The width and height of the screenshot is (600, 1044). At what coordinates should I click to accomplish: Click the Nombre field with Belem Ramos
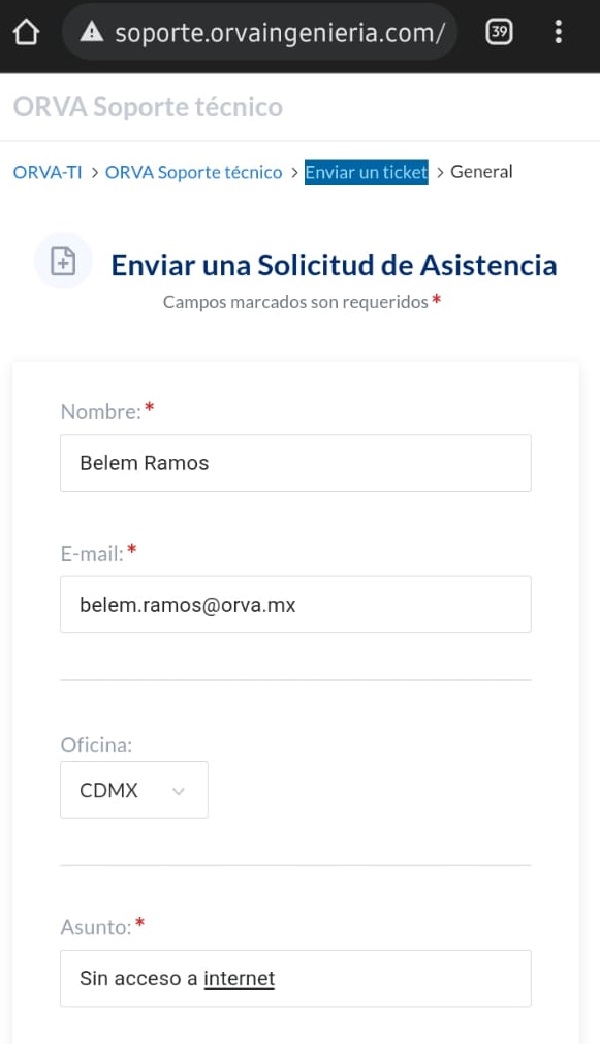(295, 463)
